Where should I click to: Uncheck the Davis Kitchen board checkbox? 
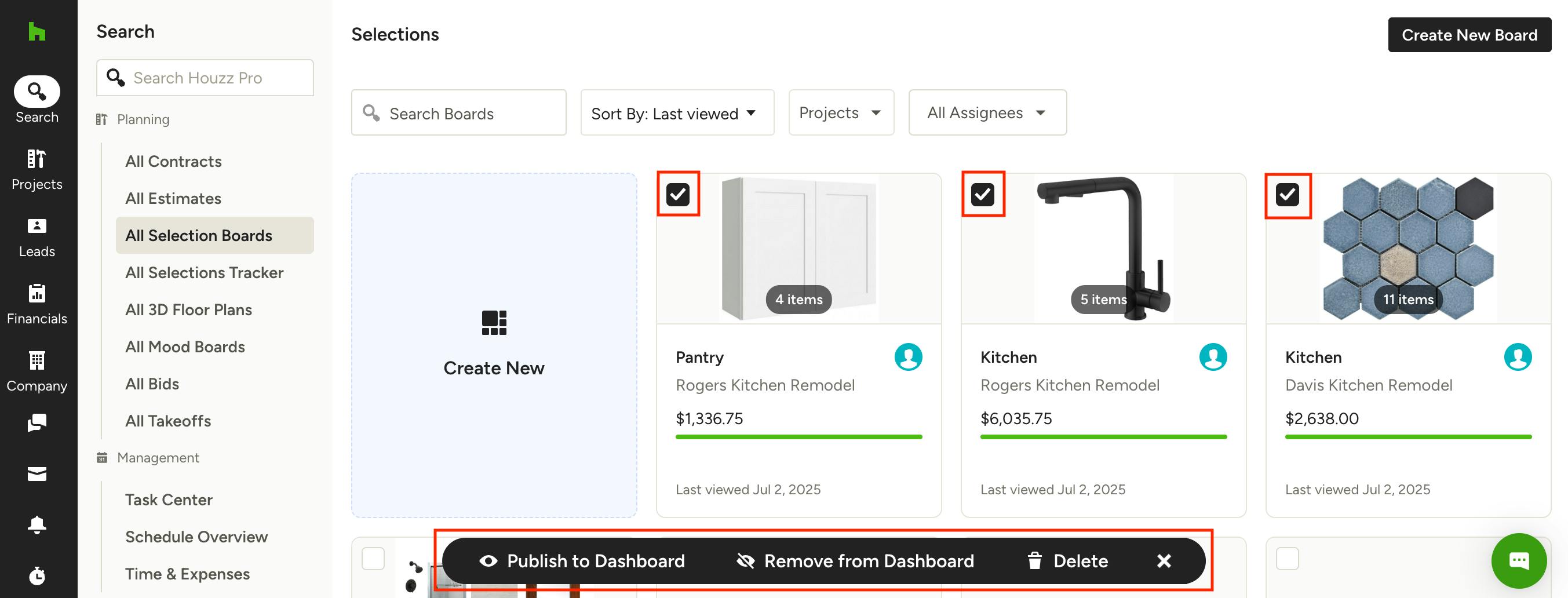[1288, 195]
